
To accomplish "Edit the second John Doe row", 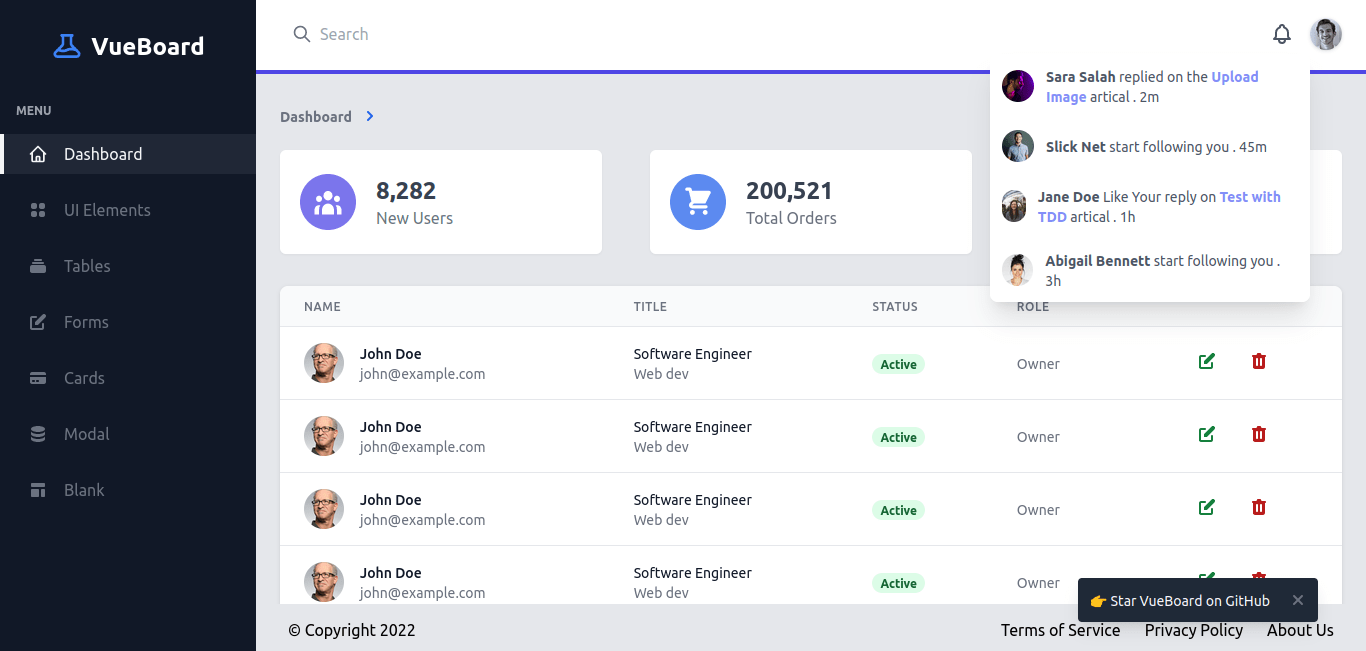I will tap(1207, 434).
